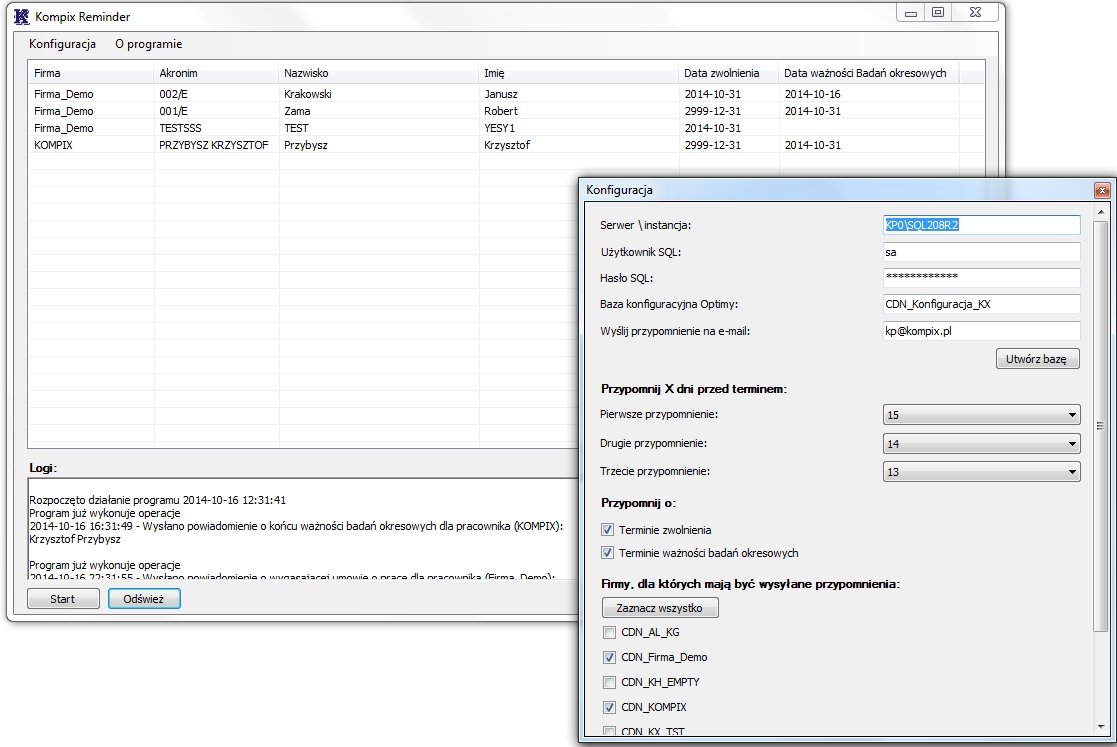Screen dimensions: 1117x747
Task: Click Konfiguracja dialog scrollbar up arrow
Action: point(1101,212)
